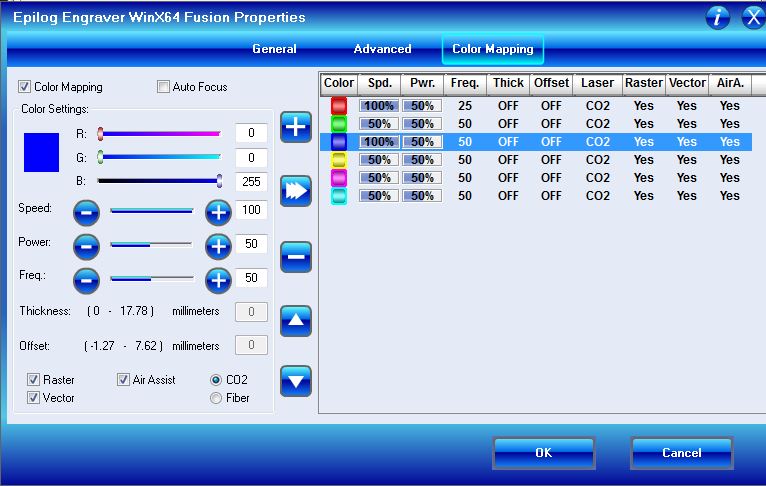Move selected color up with up arrow
This screenshot has width=766, height=486.
pos(296,321)
